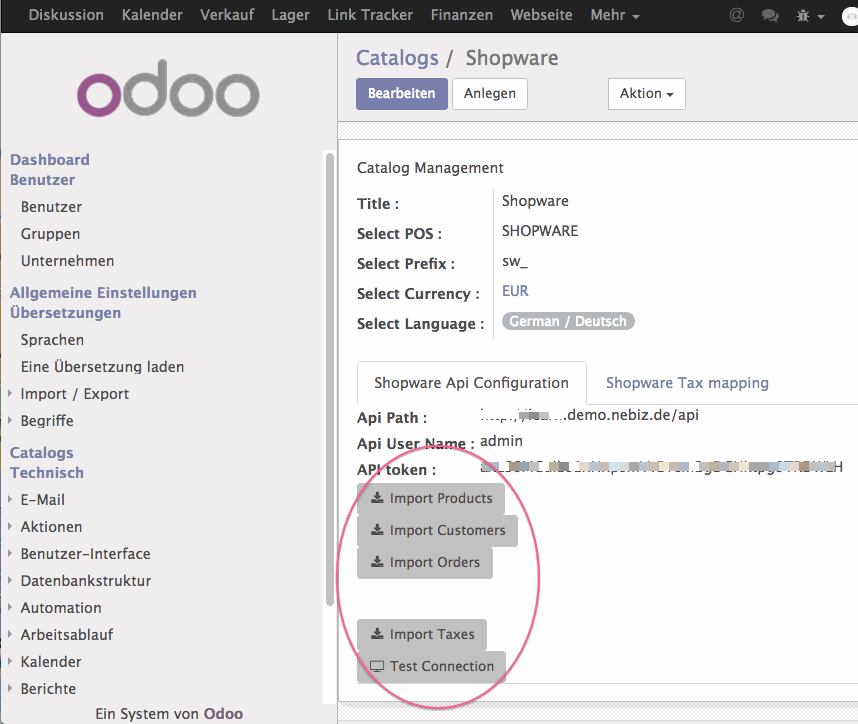The image size is (858, 724).
Task: Expand the Kalender sidebar menu arrow
Action: click(x=10, y=661)
